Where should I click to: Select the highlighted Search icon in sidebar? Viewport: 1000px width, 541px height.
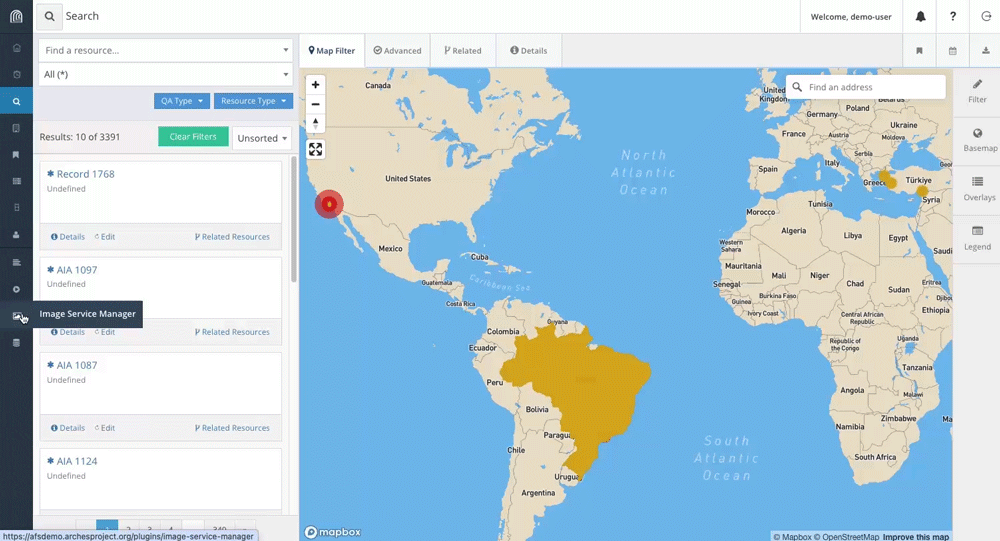tap(17, 101)
